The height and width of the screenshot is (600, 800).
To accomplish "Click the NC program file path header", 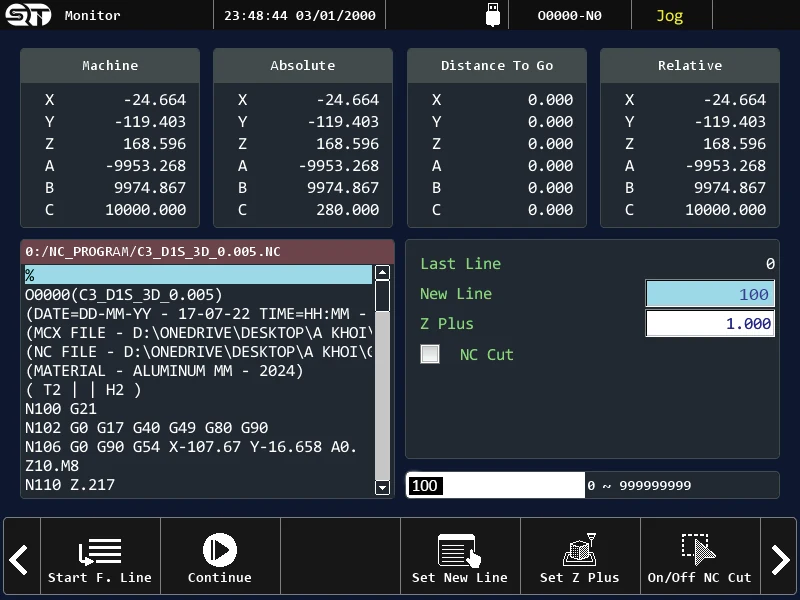I will coord(207,252).
